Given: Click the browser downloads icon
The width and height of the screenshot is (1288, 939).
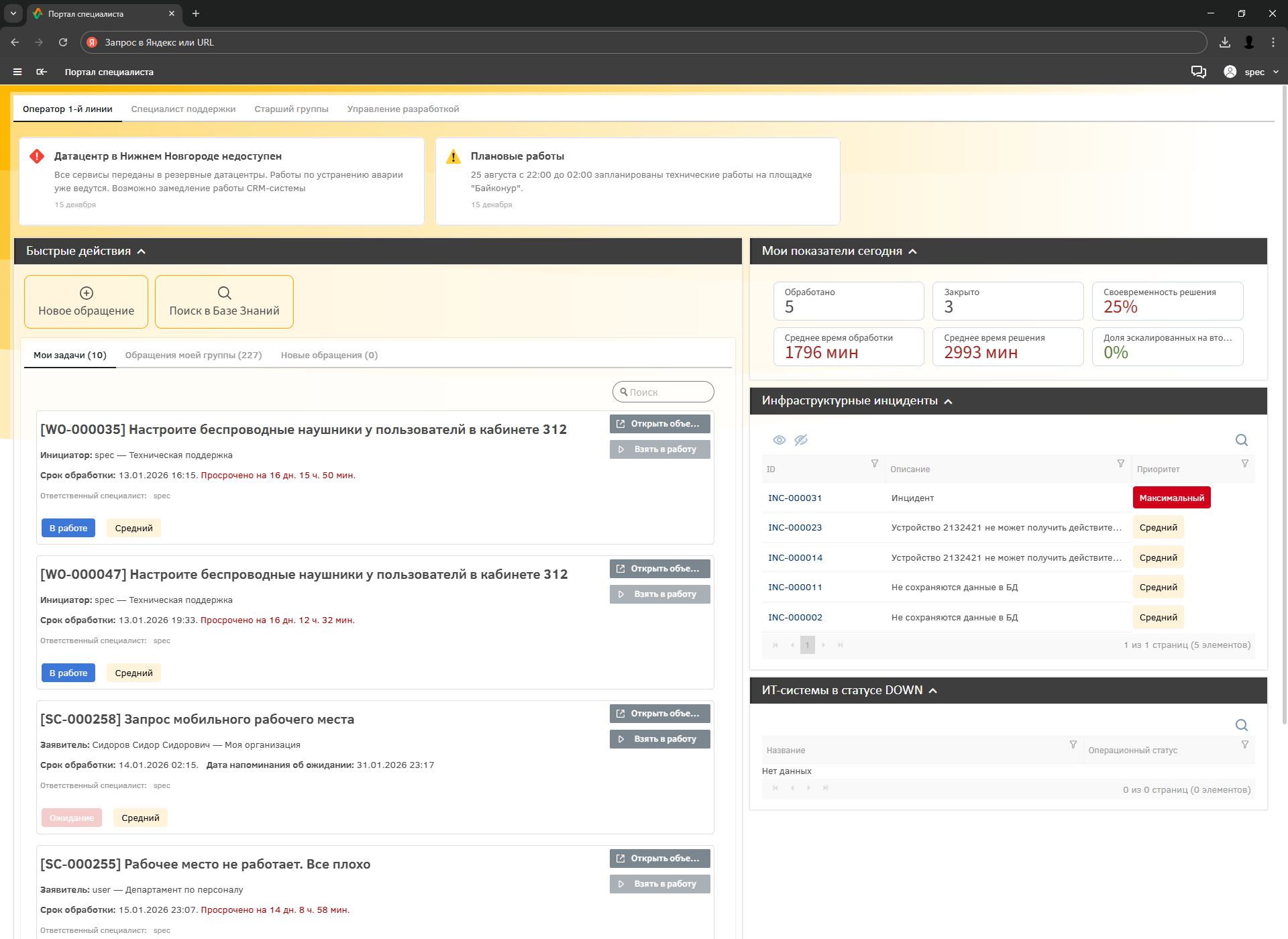Looking at the screenshot, I should coord(1224,42).
